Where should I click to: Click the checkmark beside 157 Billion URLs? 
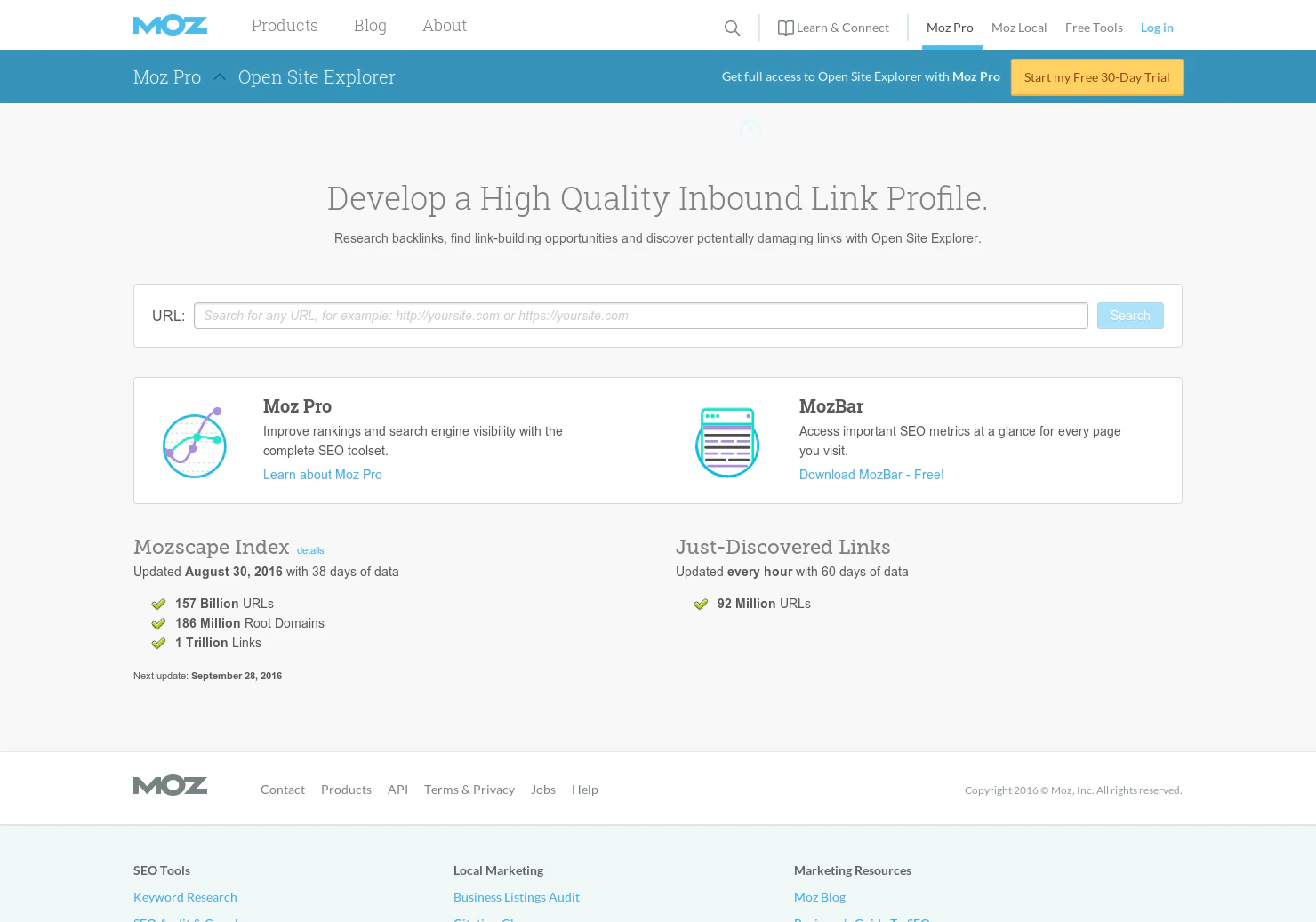pyautogui.click(x=158, y=605)
